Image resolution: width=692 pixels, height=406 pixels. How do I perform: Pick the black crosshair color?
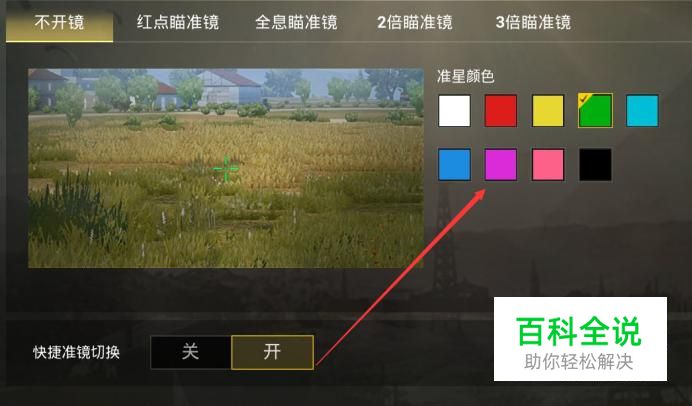point(595,165)
